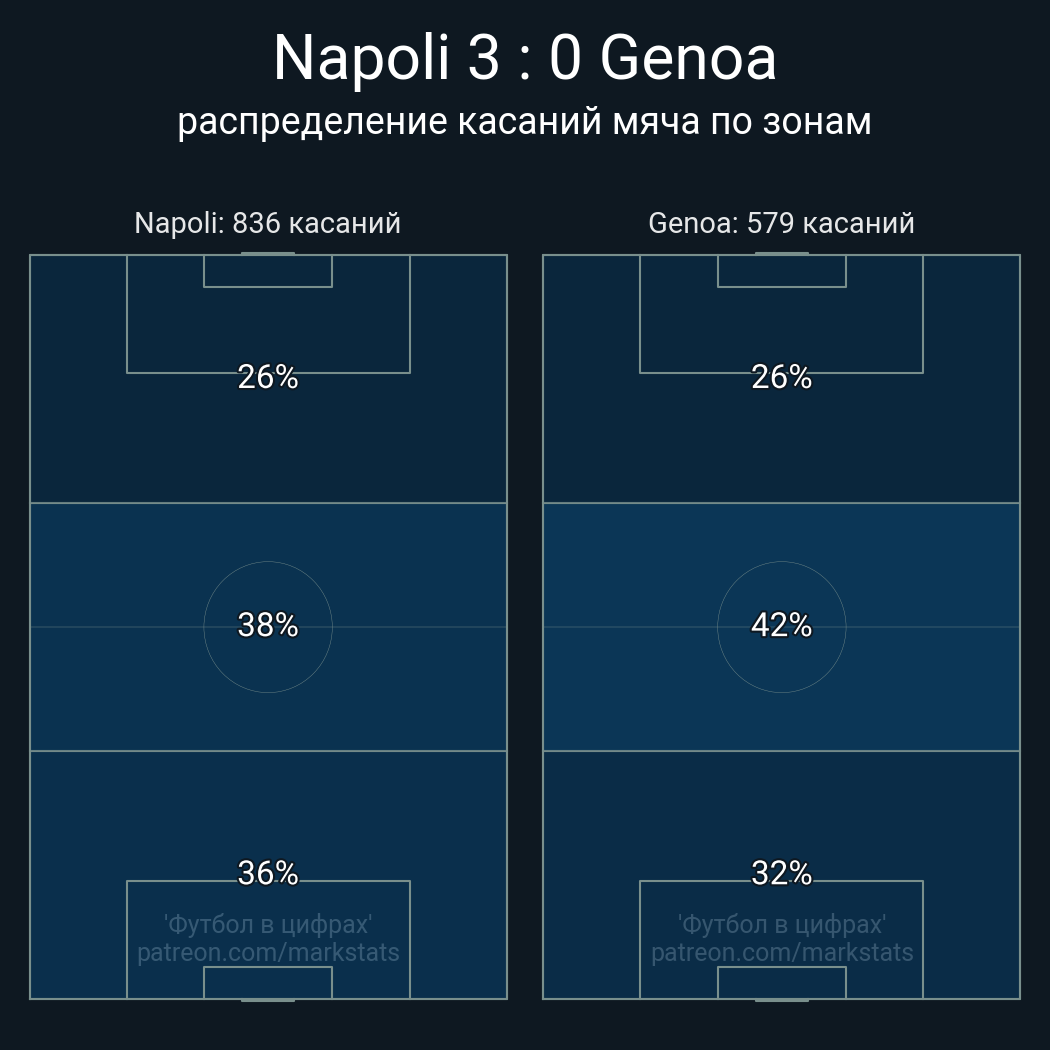Viewport: 1050px width, 1050px height.
Task: Select Napoli's 26% attacking third label
Action: [x=267, y=377]
